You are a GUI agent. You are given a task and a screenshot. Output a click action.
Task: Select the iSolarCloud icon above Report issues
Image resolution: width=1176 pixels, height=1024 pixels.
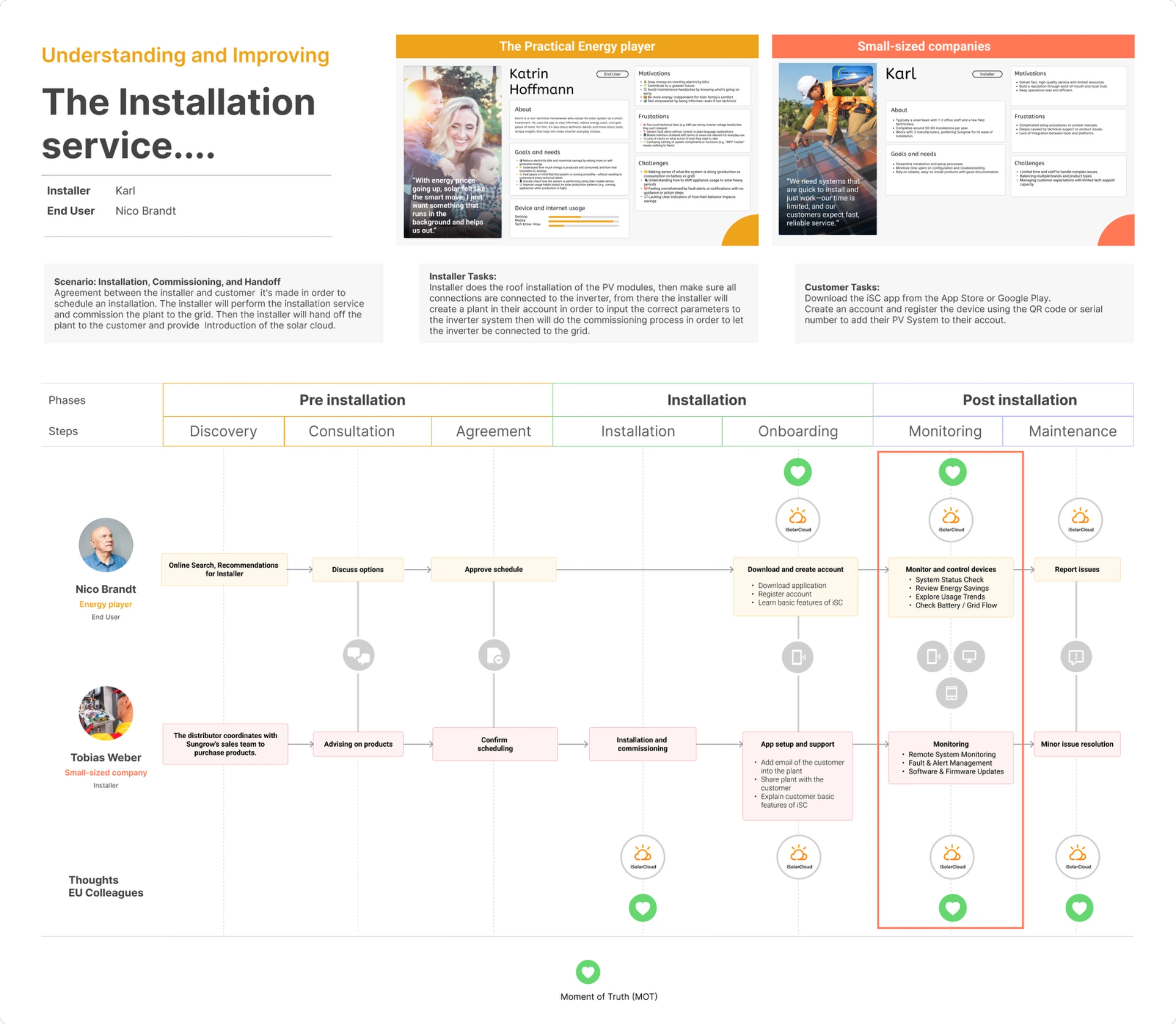pos(1080,519)
